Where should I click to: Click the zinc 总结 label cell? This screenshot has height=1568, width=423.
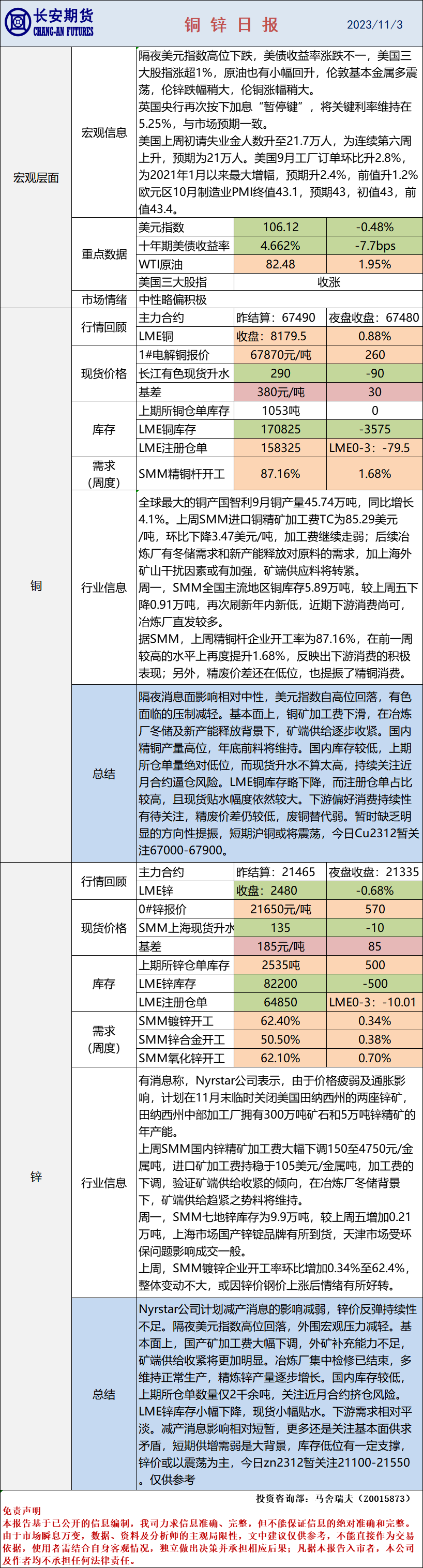[x=104, y=1394]
